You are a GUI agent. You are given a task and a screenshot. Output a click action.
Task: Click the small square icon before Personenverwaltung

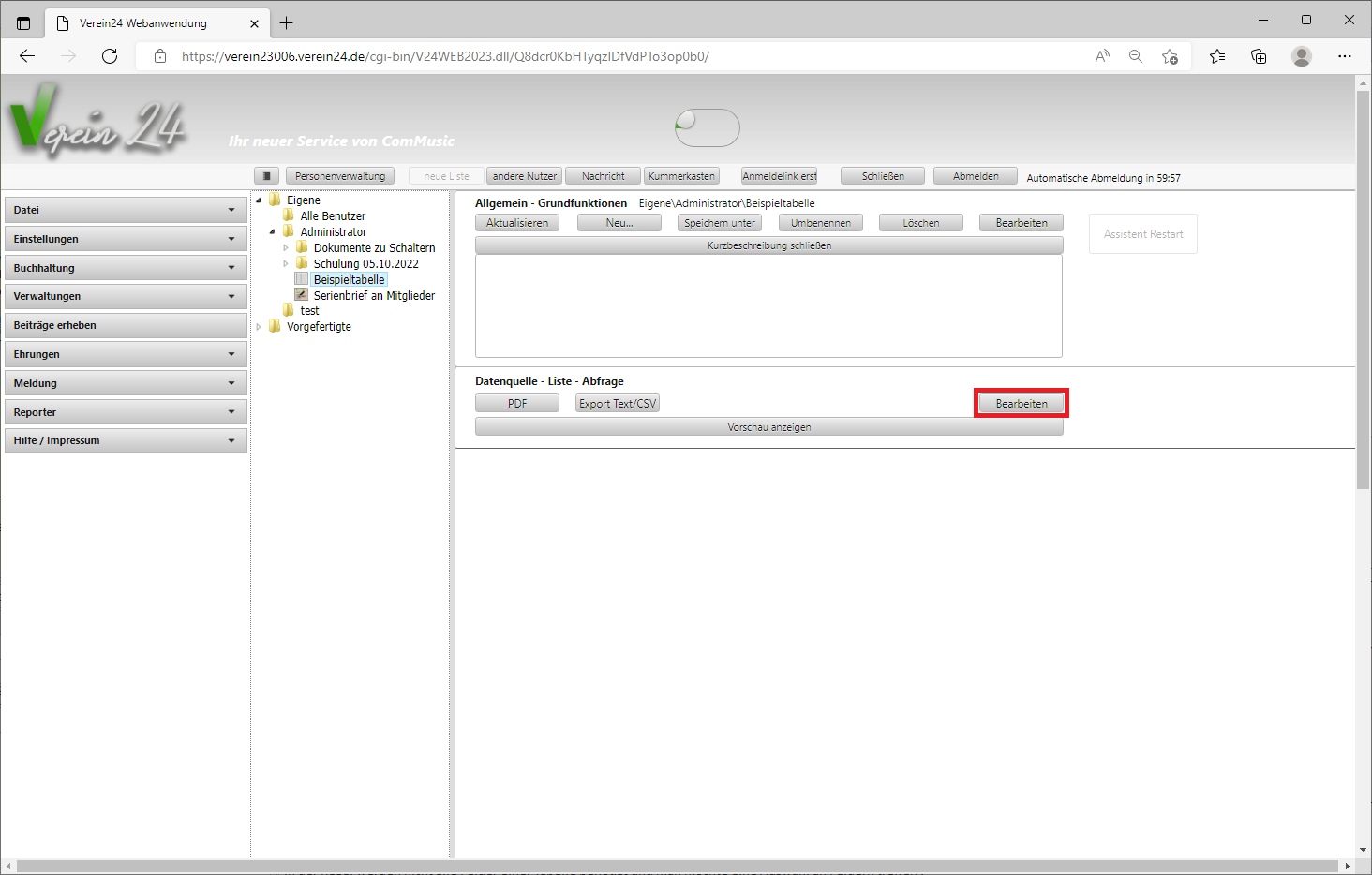click(x=266, y=176)
